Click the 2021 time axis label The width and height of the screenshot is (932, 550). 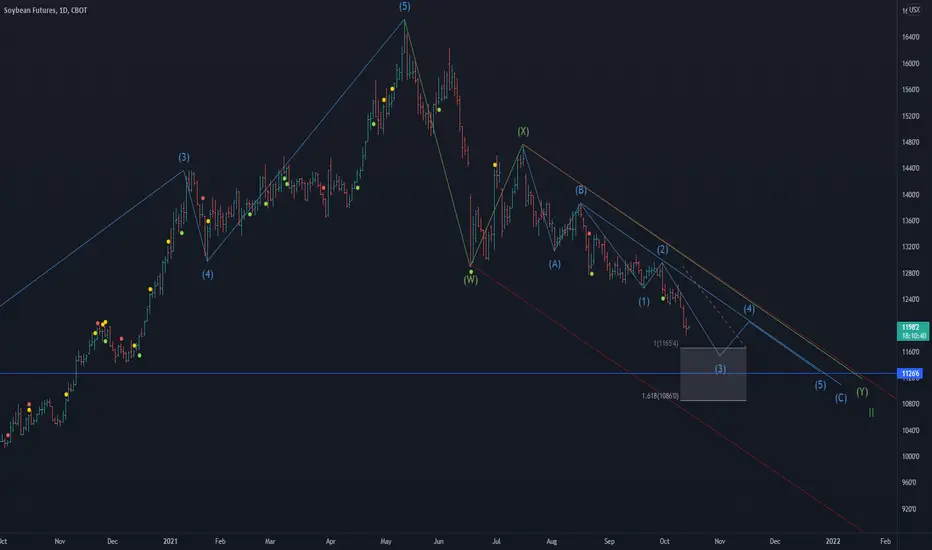point(170,541)
